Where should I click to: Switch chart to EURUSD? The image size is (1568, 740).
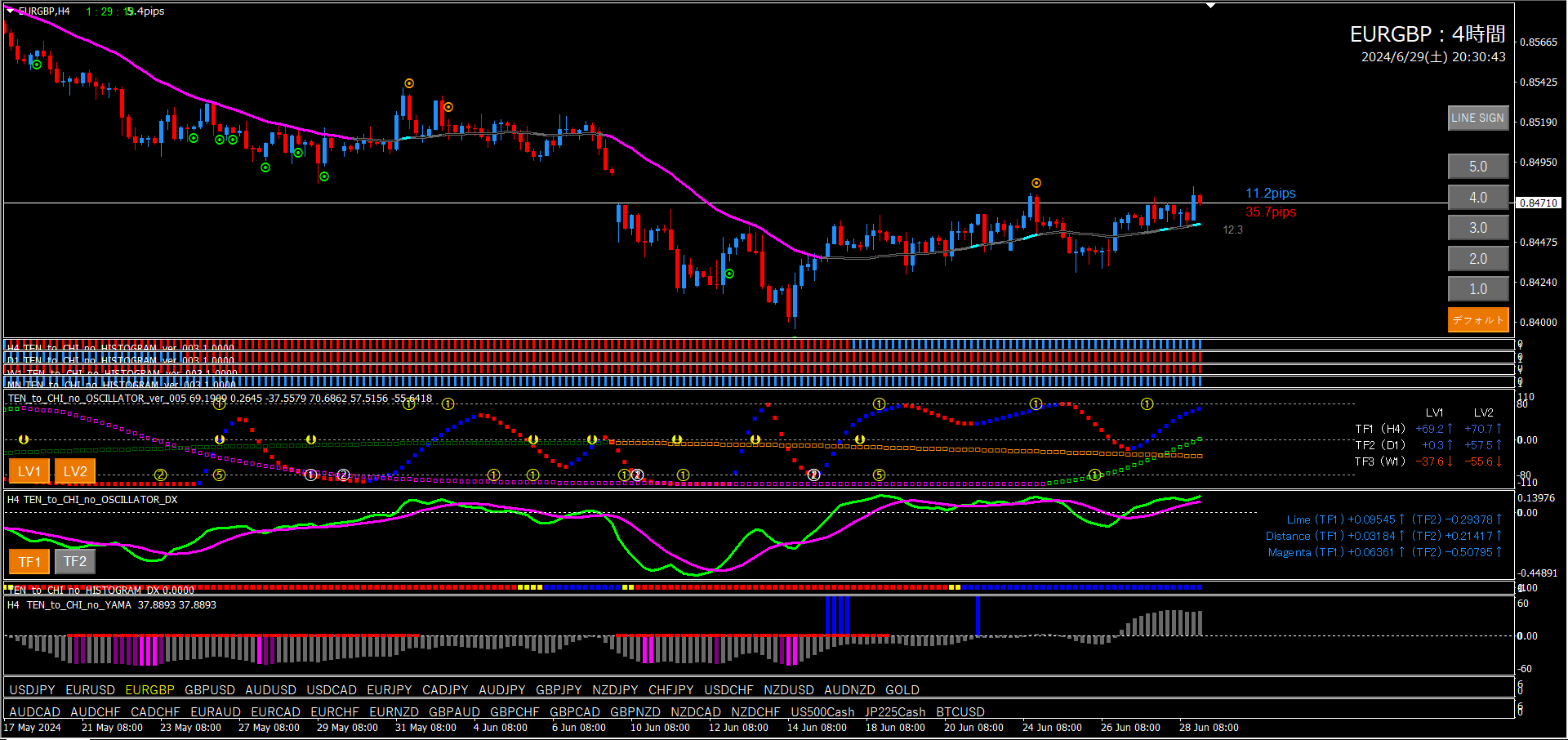[x=91, y=690]
